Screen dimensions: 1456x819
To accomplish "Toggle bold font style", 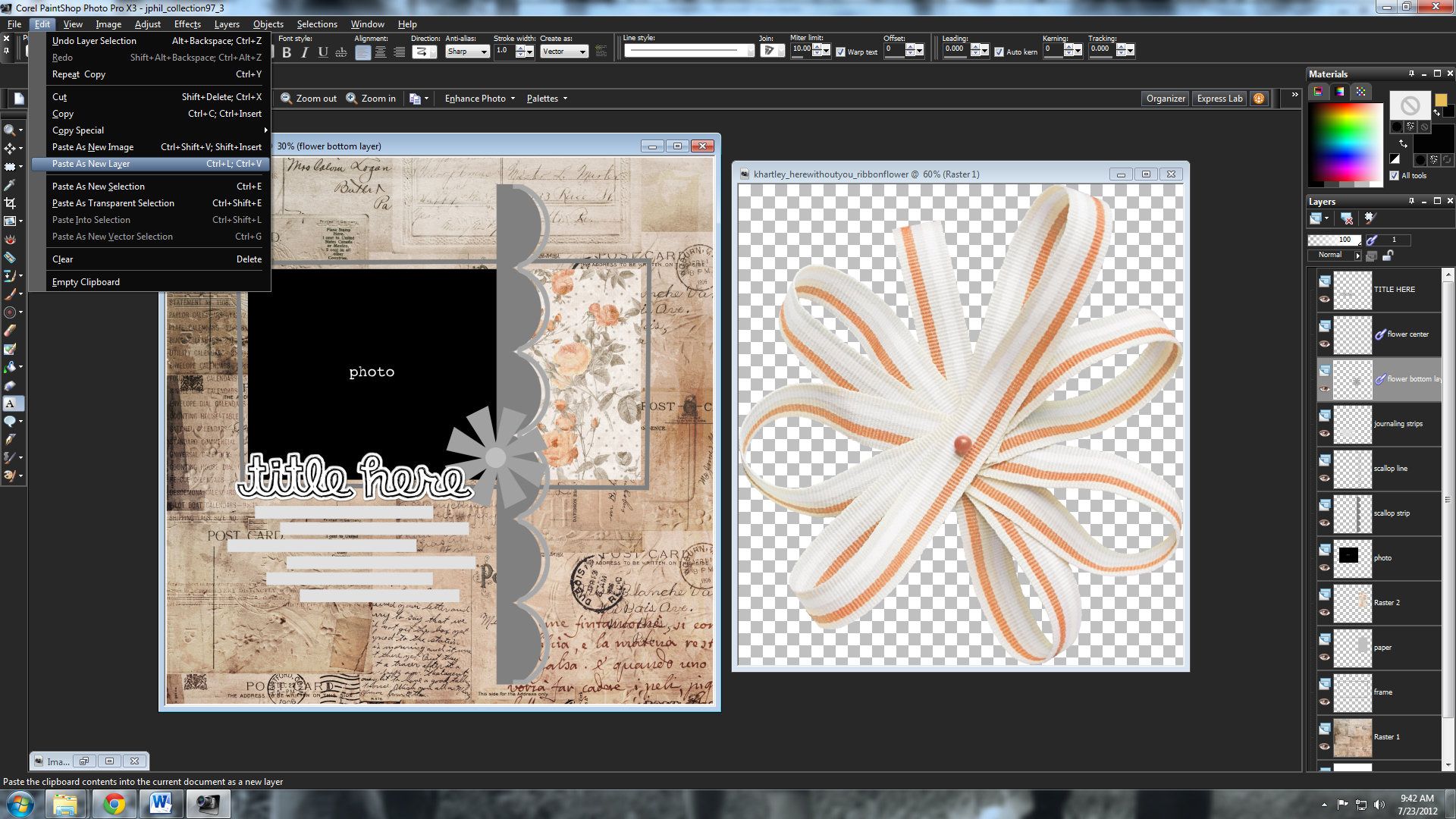I will click(x=287, y=52).
